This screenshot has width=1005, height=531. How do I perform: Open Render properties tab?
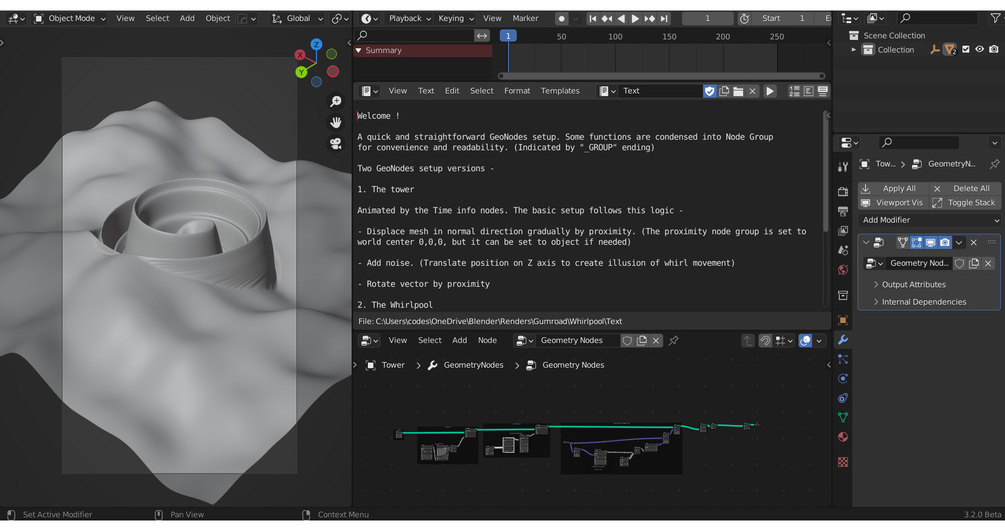point(843,192)
